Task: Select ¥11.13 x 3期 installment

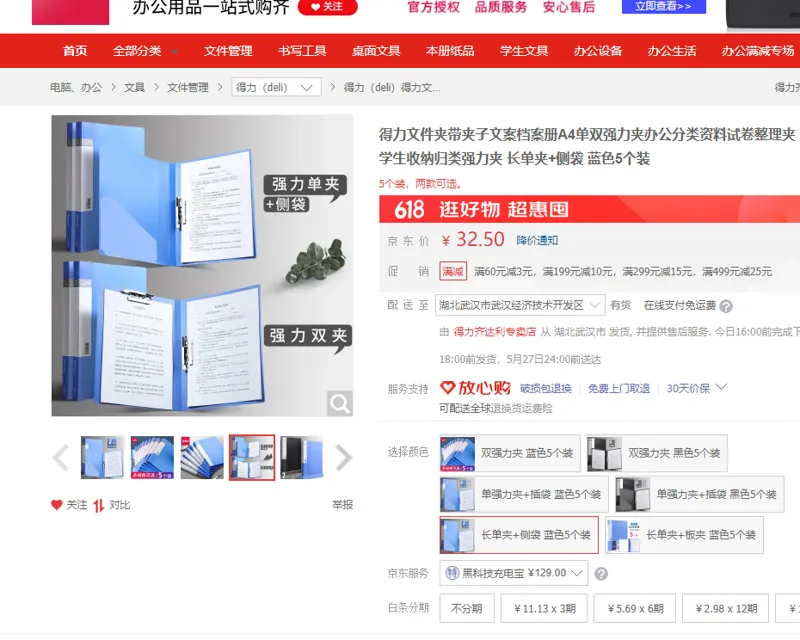Action: pos(544,608)
